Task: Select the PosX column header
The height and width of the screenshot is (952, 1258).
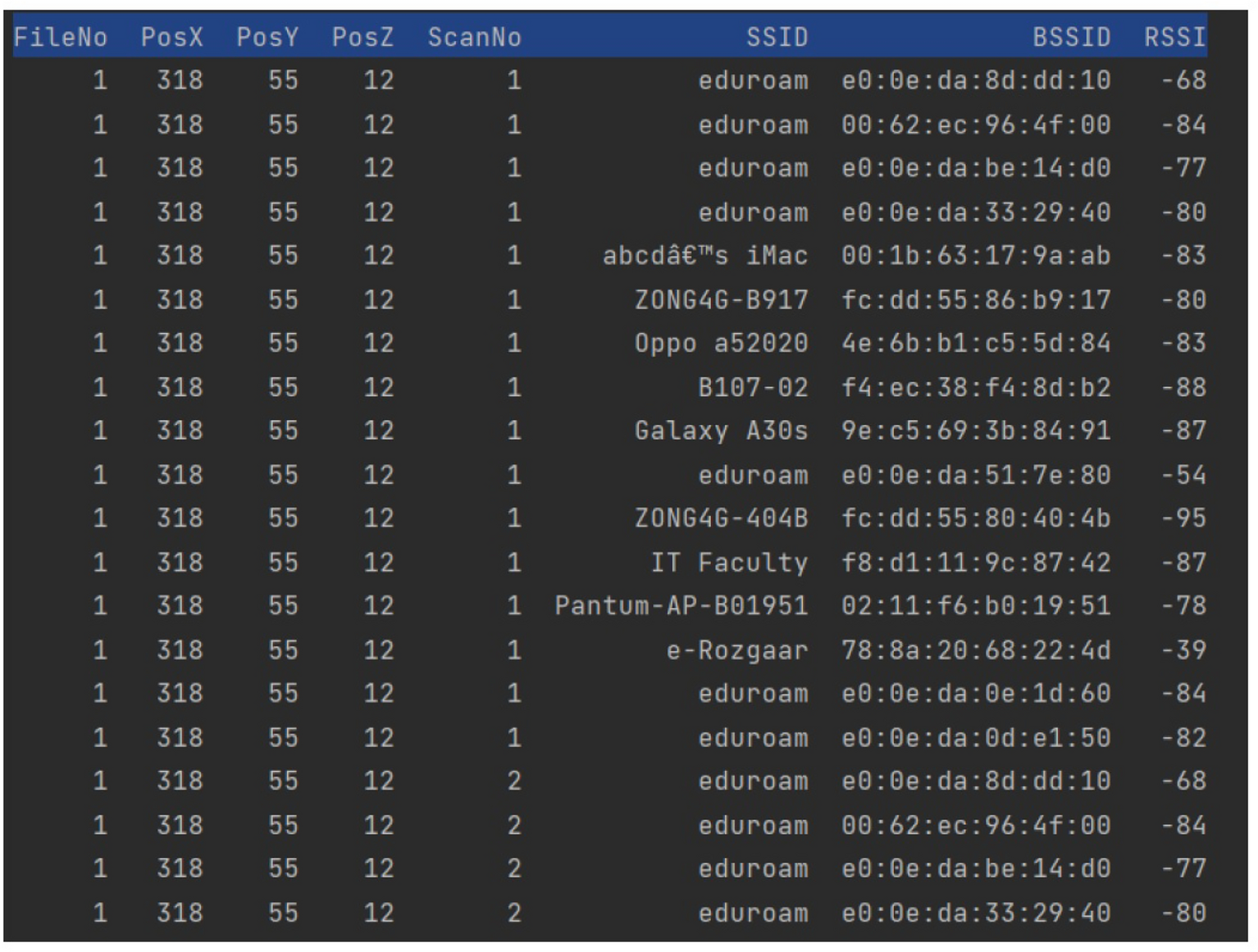Action: click(x=171, y=37)
